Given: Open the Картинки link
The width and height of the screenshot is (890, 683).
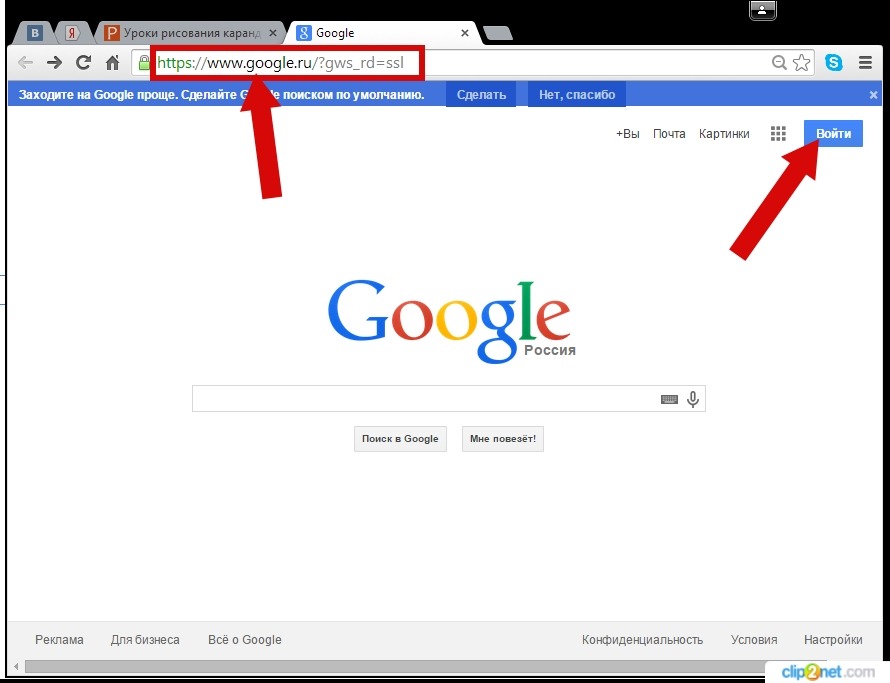Looking at the screenshot, I should [x=724, y=134].
